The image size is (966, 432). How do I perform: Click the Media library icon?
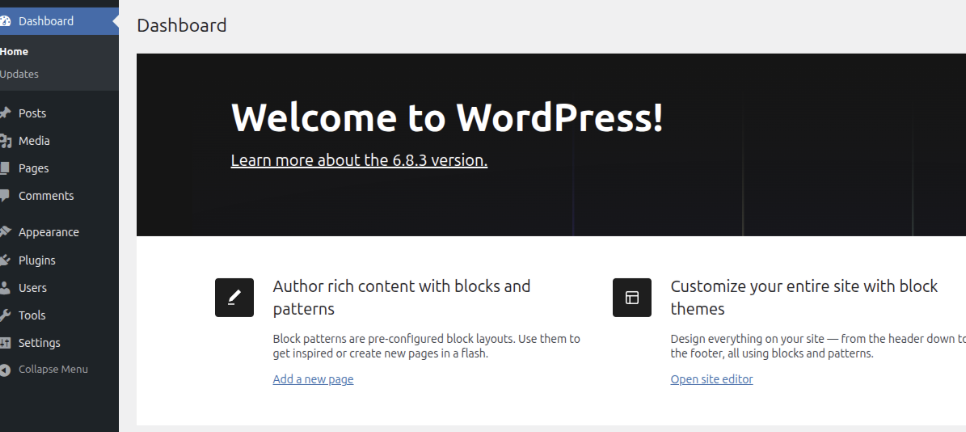[5, 141]
